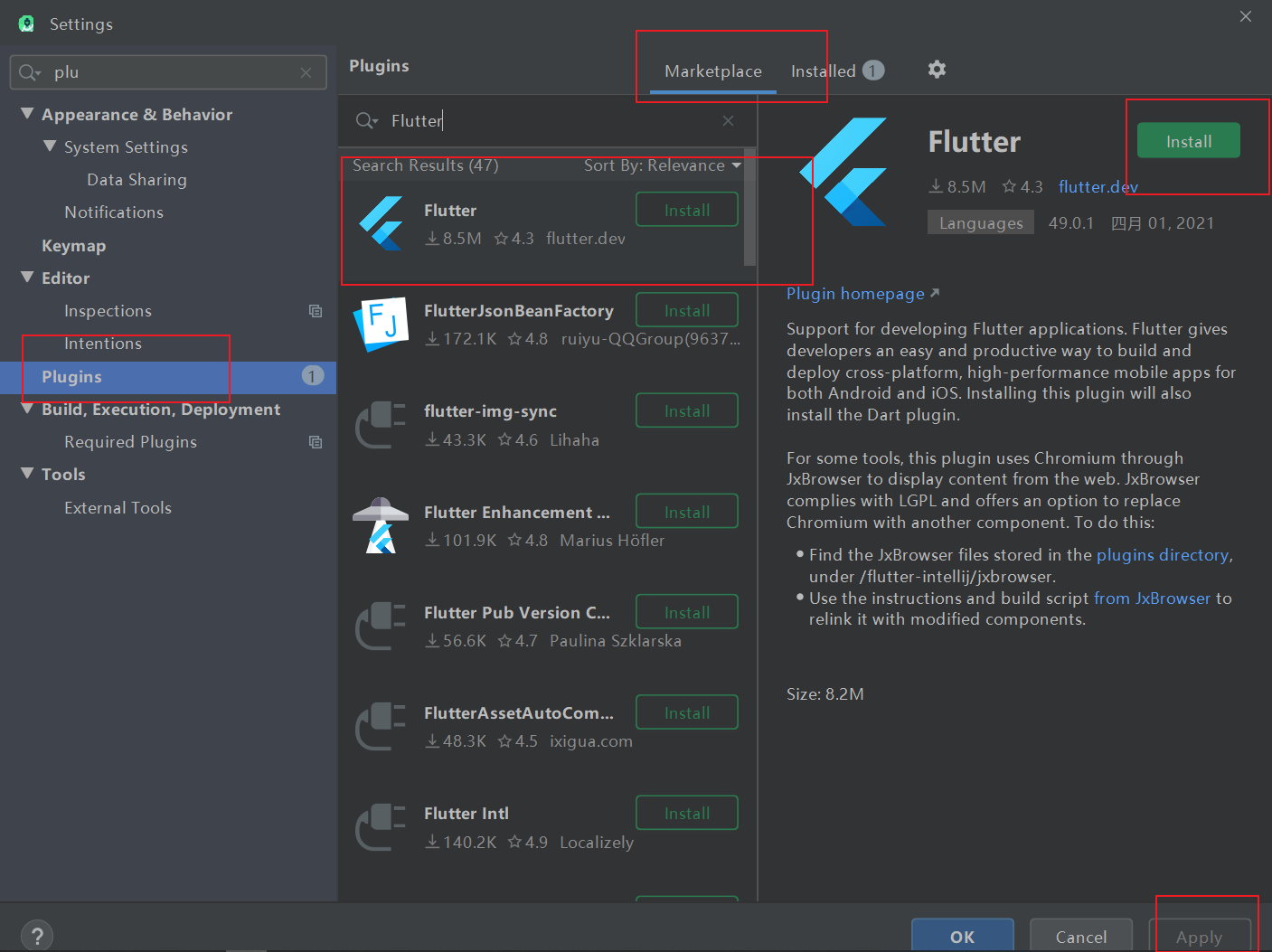The width and height of the screenshot is (1272, 952).
Task: Collapse the Editor section
Action: coord(27,278)
